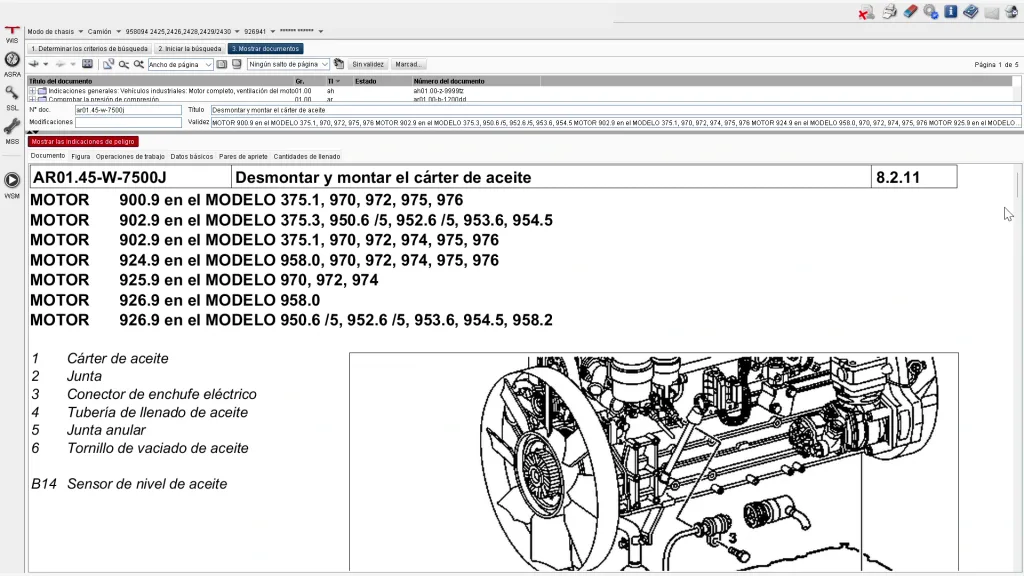
Task: Click the Título del documento column header
Action: click(x=161, y=82)
